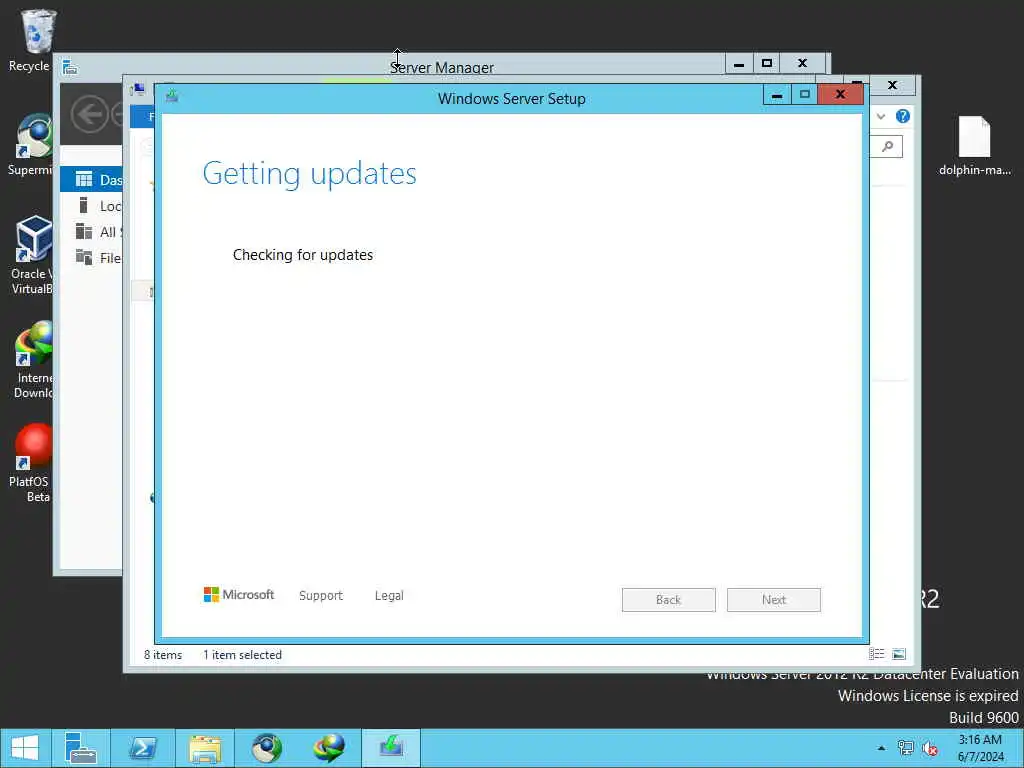Click the Windows Start button
The image size is (1024, 768).
tap(25, 748)
